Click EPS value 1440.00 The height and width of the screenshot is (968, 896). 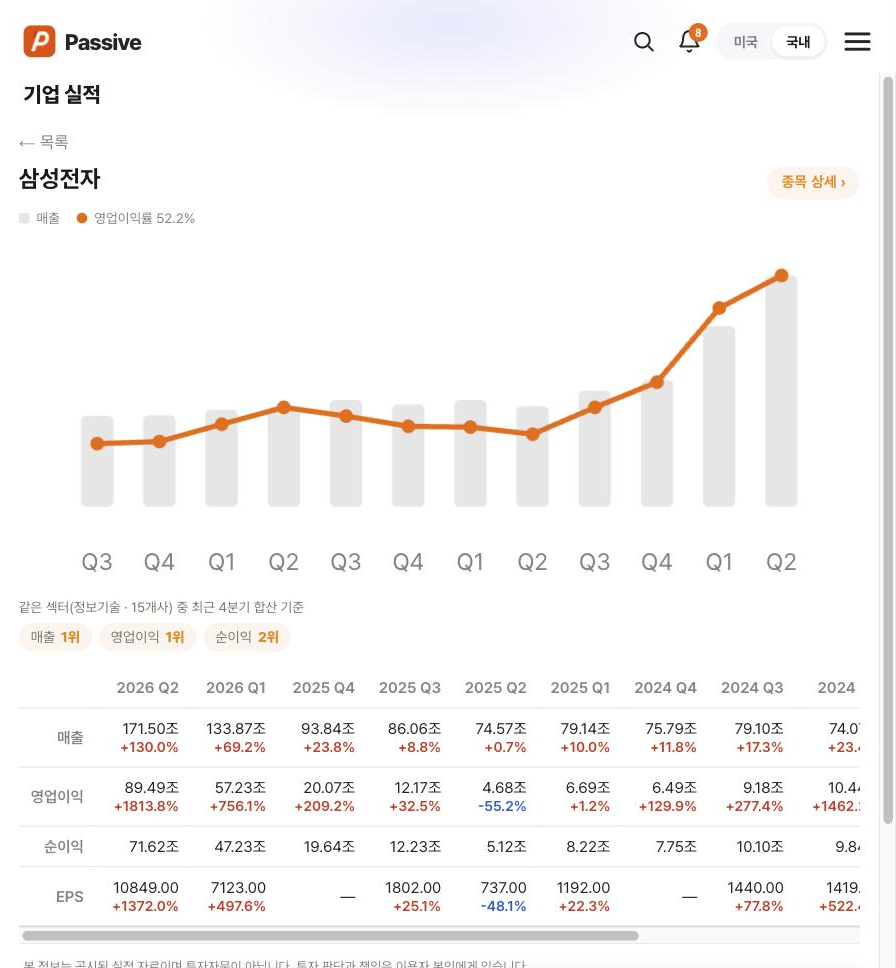pos(755,888)
